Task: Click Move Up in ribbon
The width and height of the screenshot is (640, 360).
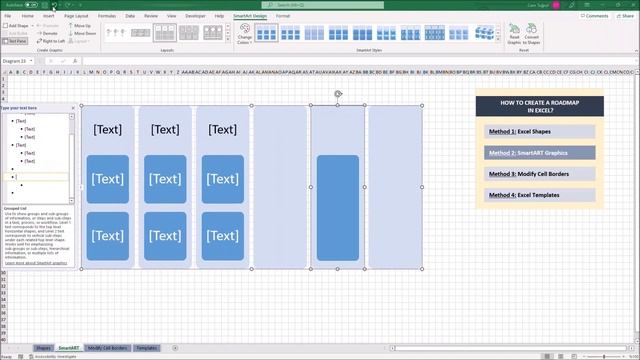Action: pos(80,26)
